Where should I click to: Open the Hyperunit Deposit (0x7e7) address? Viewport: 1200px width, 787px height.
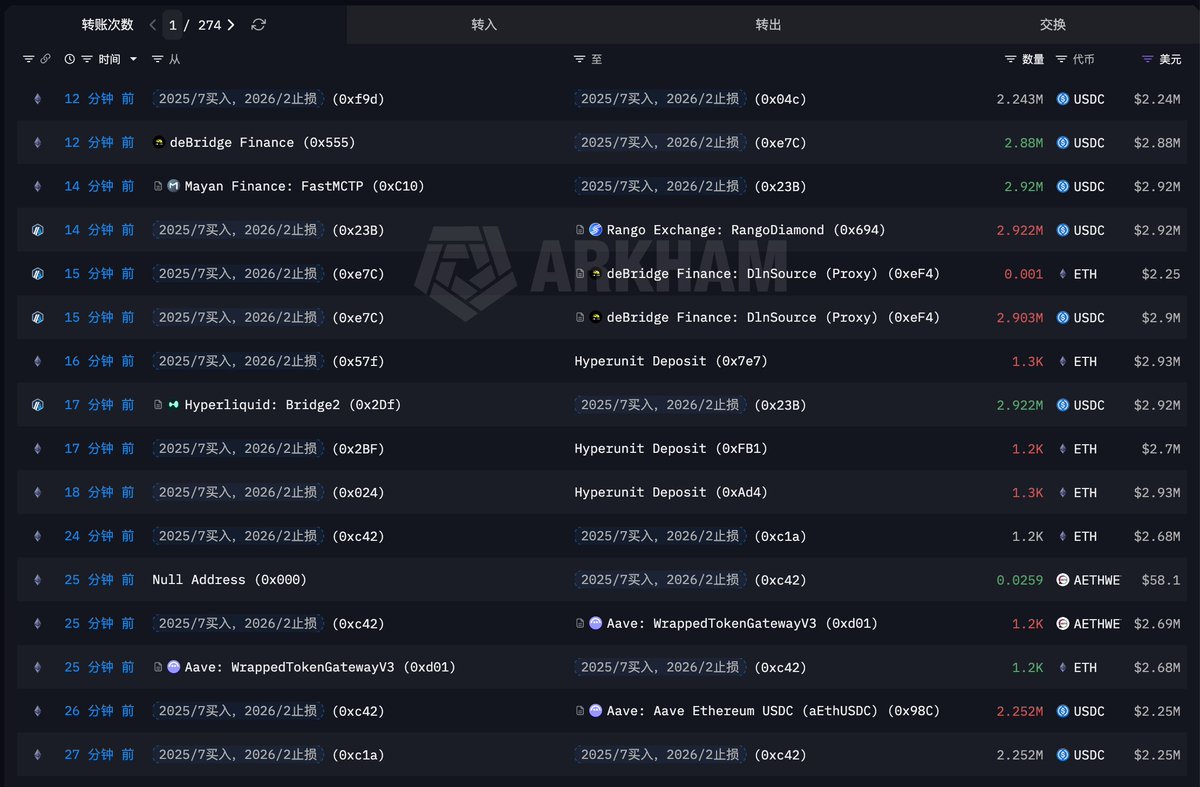(x=671, y=361)
